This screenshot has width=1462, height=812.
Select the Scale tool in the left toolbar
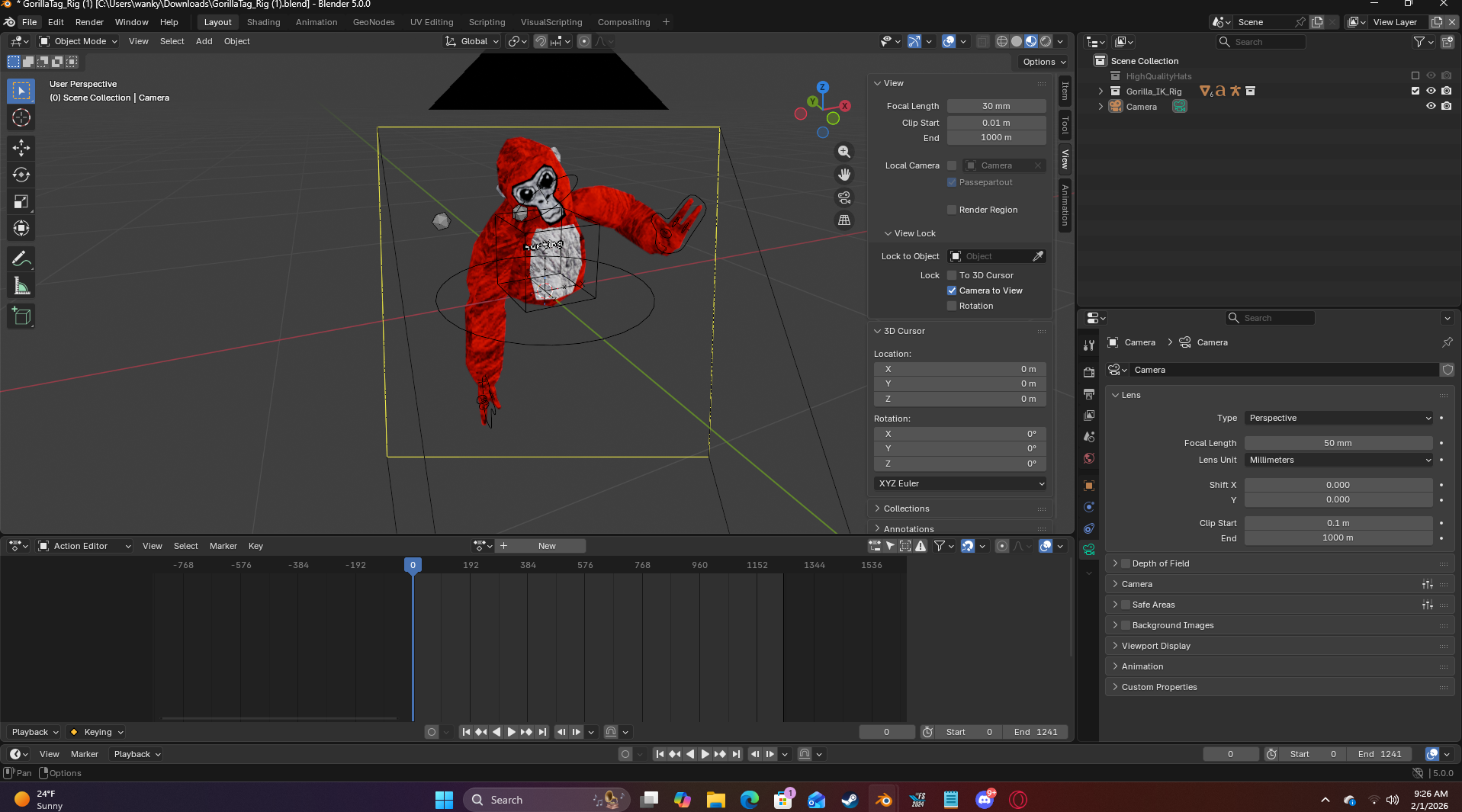click(x=21, y=202)
